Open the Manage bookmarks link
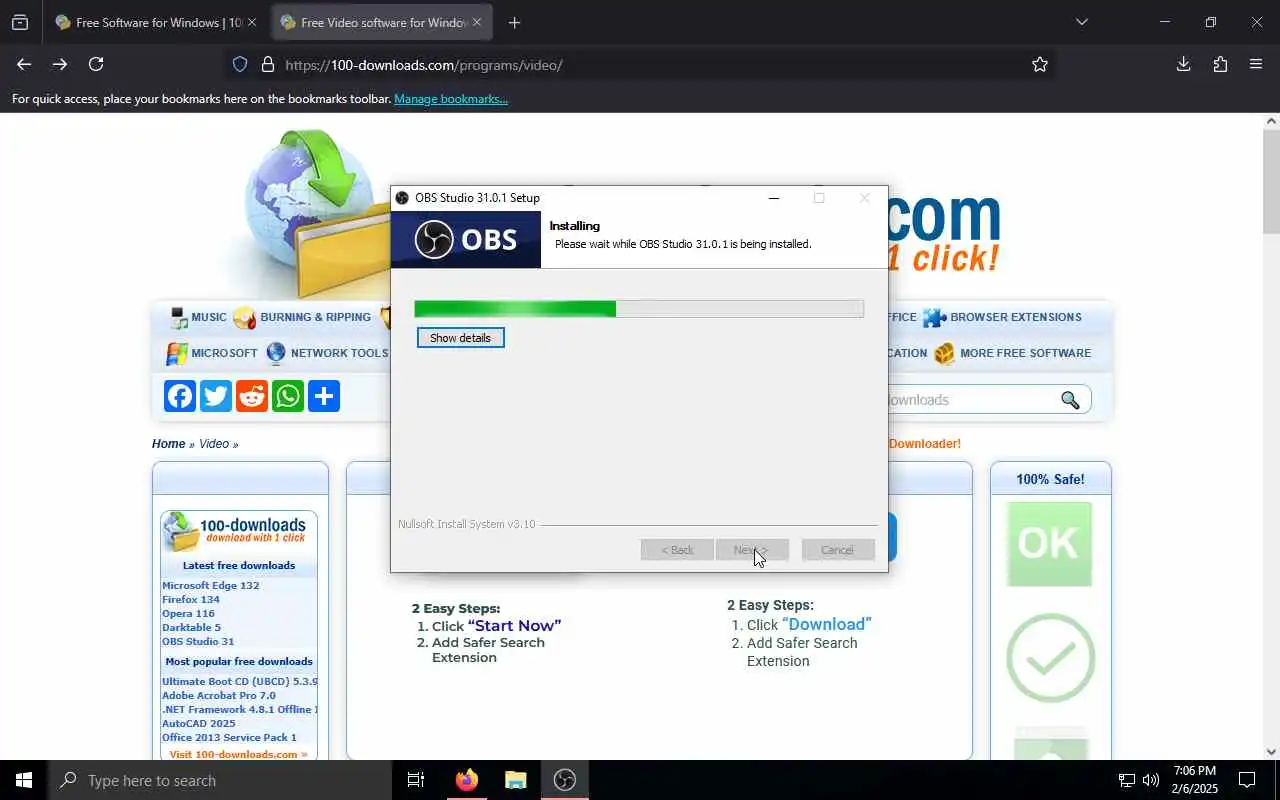1280x800 pixels. click(x=451, y=99)
